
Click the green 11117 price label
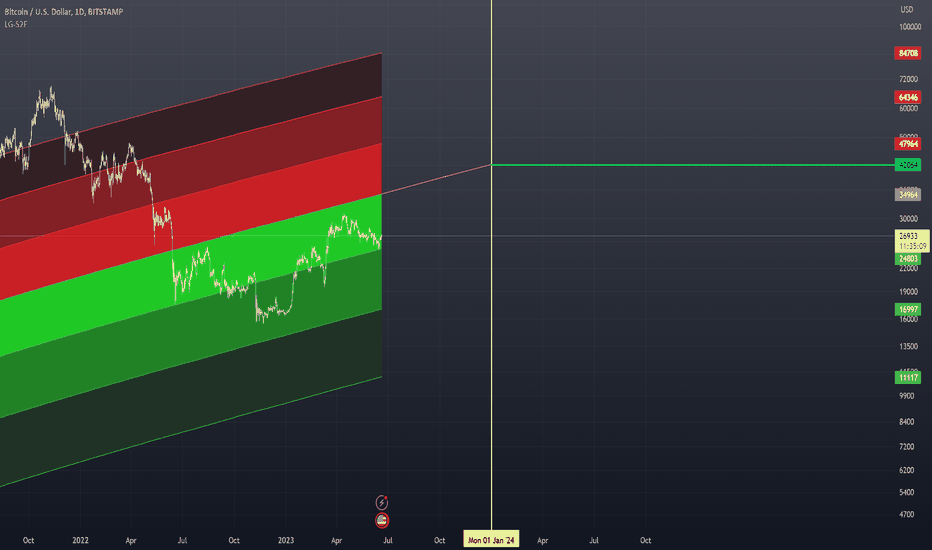(908, 378)
